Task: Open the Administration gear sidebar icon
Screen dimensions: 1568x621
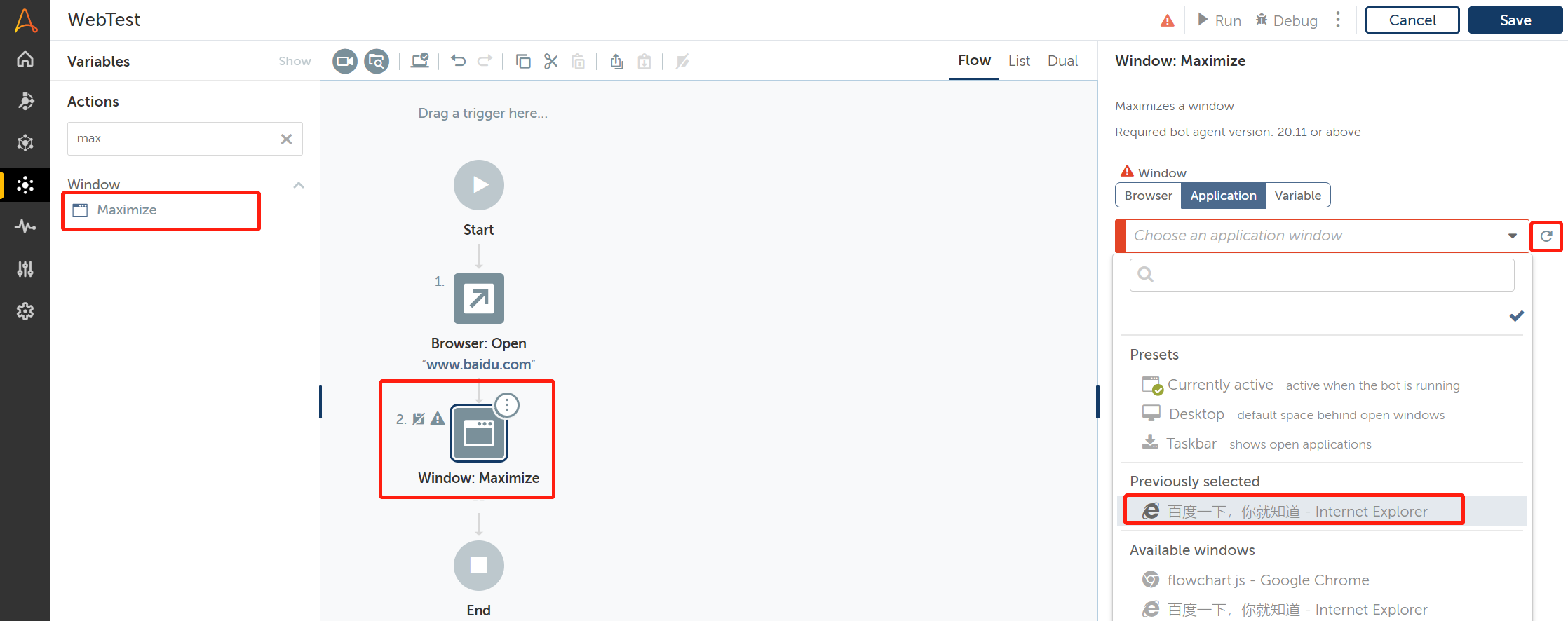Action: pyautogui.click(x=25, y=311)
